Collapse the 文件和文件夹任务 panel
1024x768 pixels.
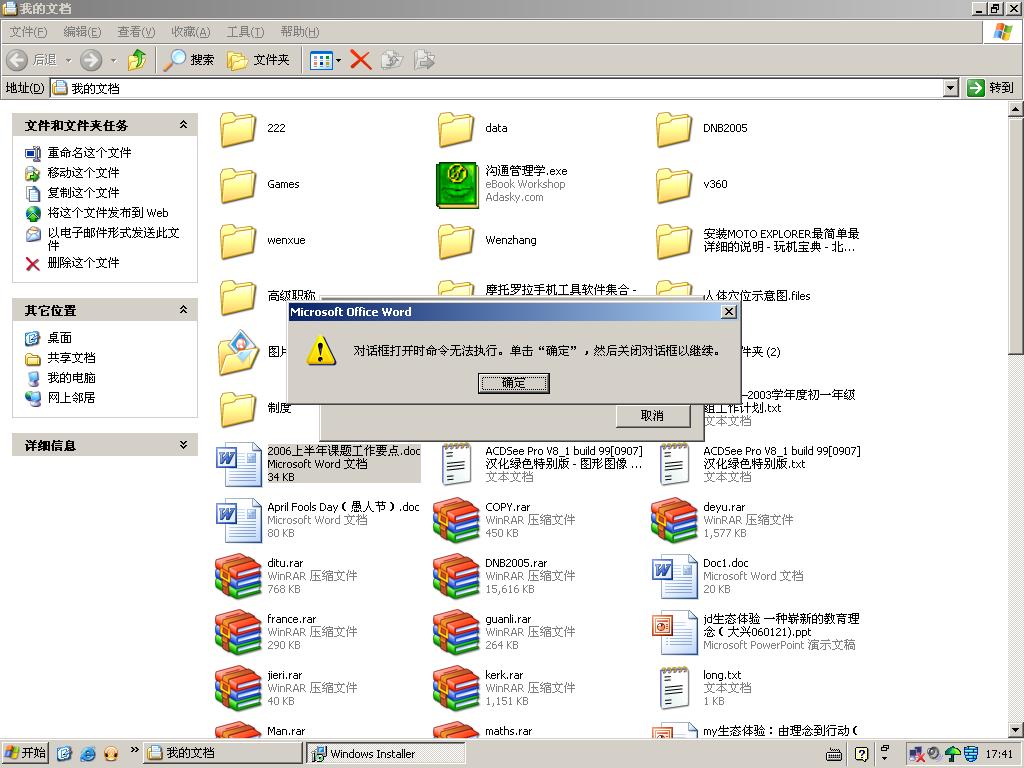point(184,124)
